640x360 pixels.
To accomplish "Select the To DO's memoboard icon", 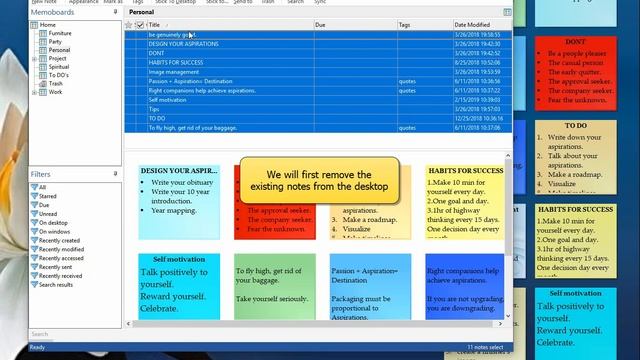I will (x=43, y=75).
